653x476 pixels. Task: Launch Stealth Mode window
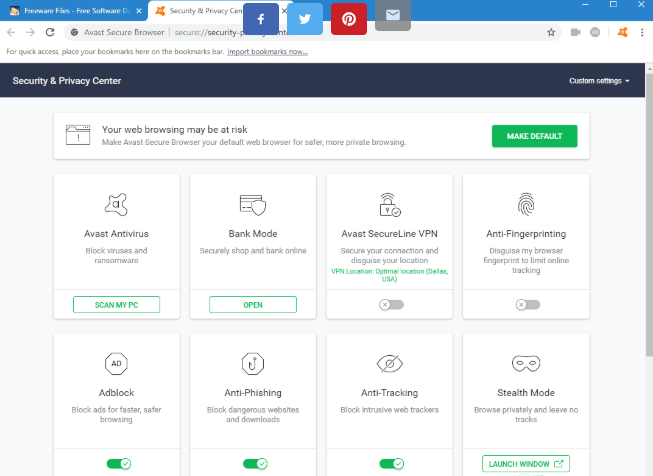point(526,464)
